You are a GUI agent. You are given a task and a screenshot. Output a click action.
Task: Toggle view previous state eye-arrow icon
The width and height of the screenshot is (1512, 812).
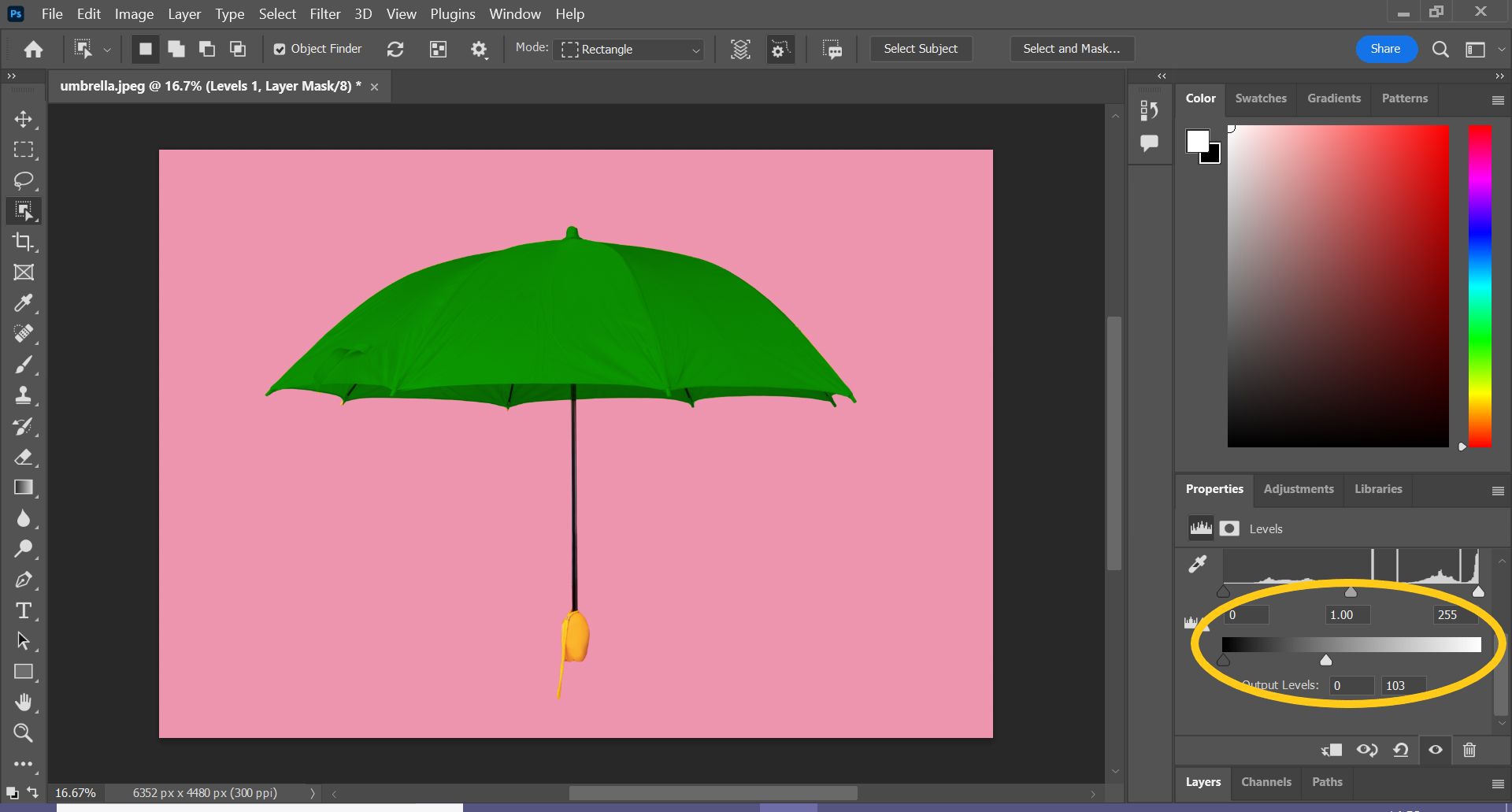point(1367,750)
